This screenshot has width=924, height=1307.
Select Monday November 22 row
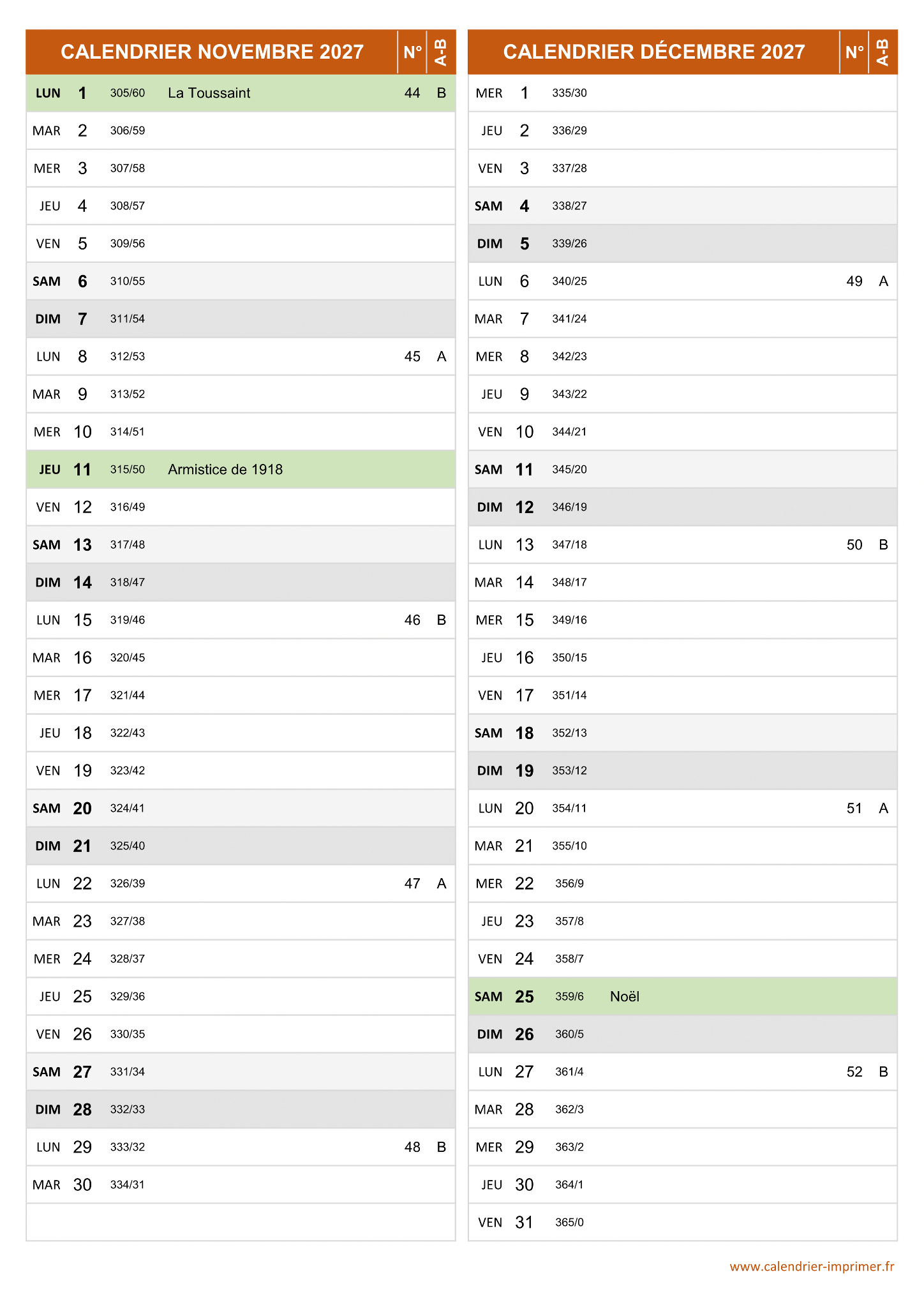[241, 884]
